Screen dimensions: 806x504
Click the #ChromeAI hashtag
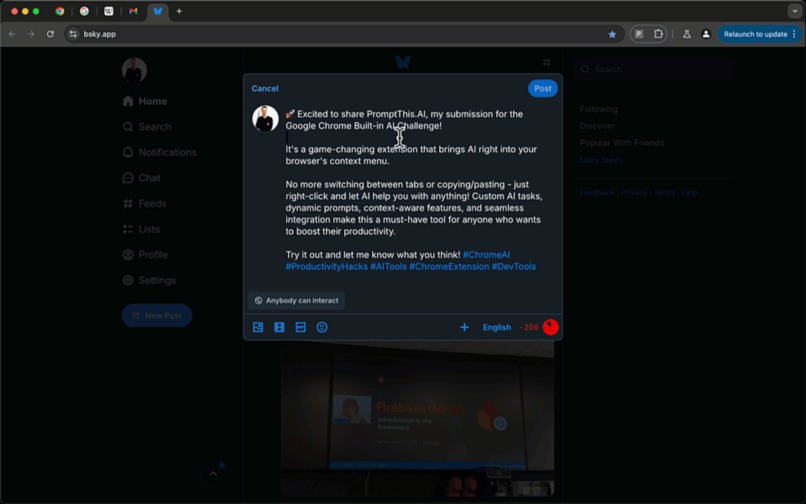[x=486, y=255]
